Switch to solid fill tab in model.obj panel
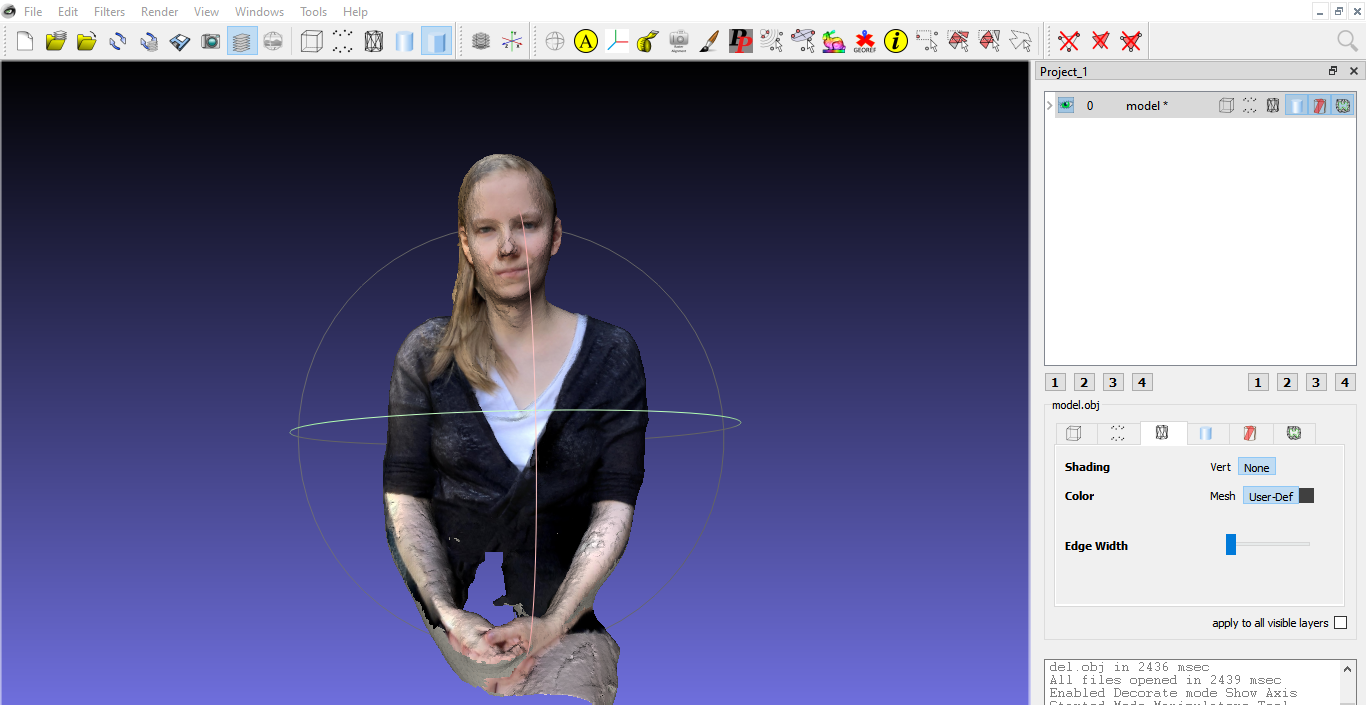 (x=1207, y=433)
